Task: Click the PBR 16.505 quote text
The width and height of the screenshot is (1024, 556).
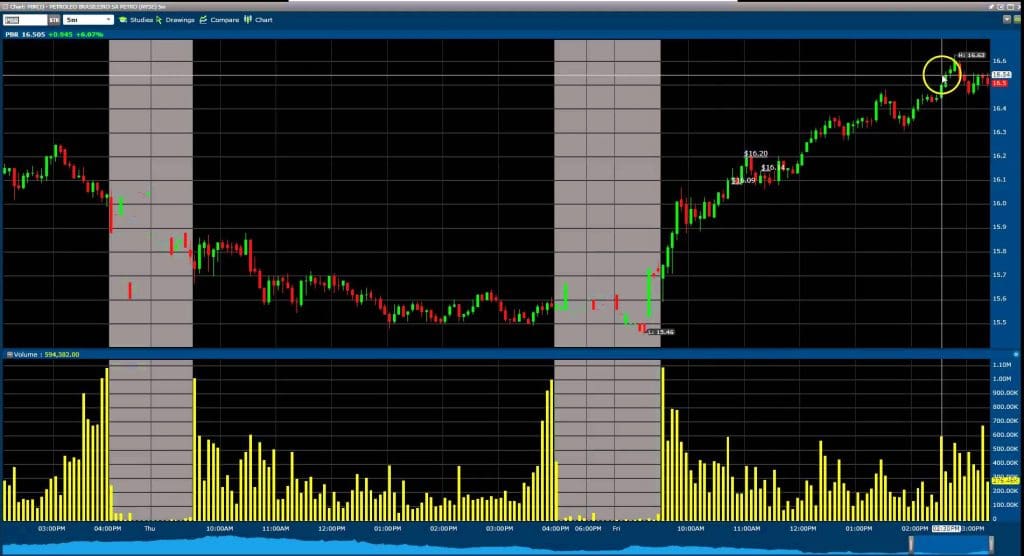Action: [25, 35]
